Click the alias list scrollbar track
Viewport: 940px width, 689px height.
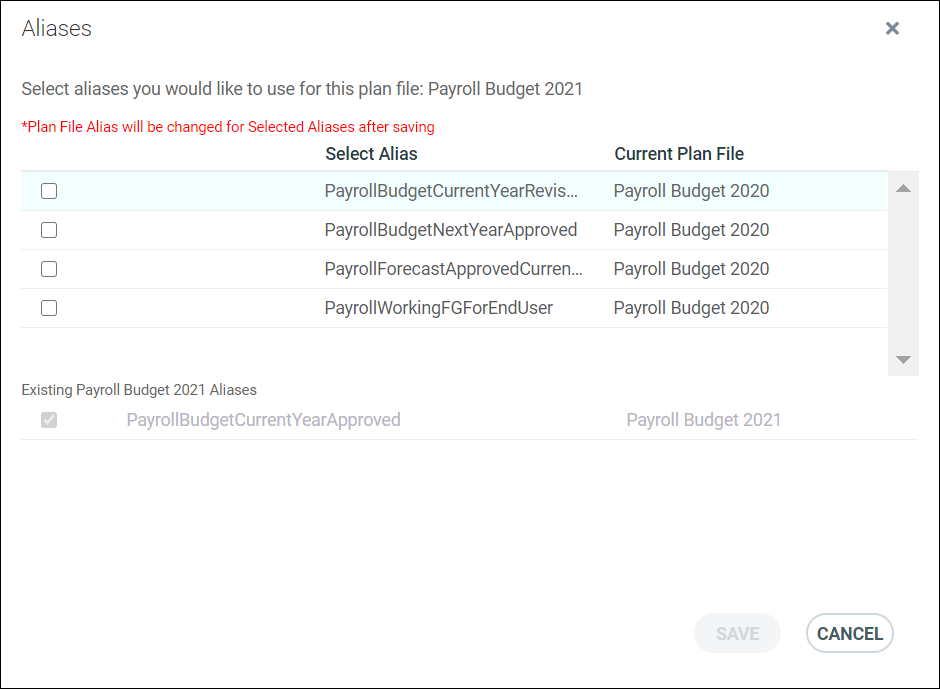point(903,273)
